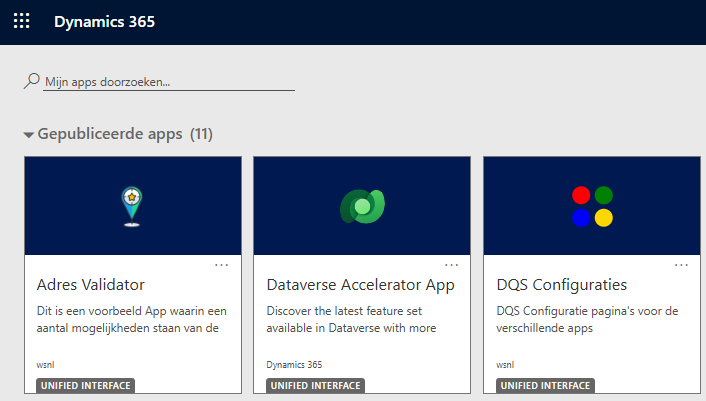Open the Adres Validator app title

coord(90,285)
